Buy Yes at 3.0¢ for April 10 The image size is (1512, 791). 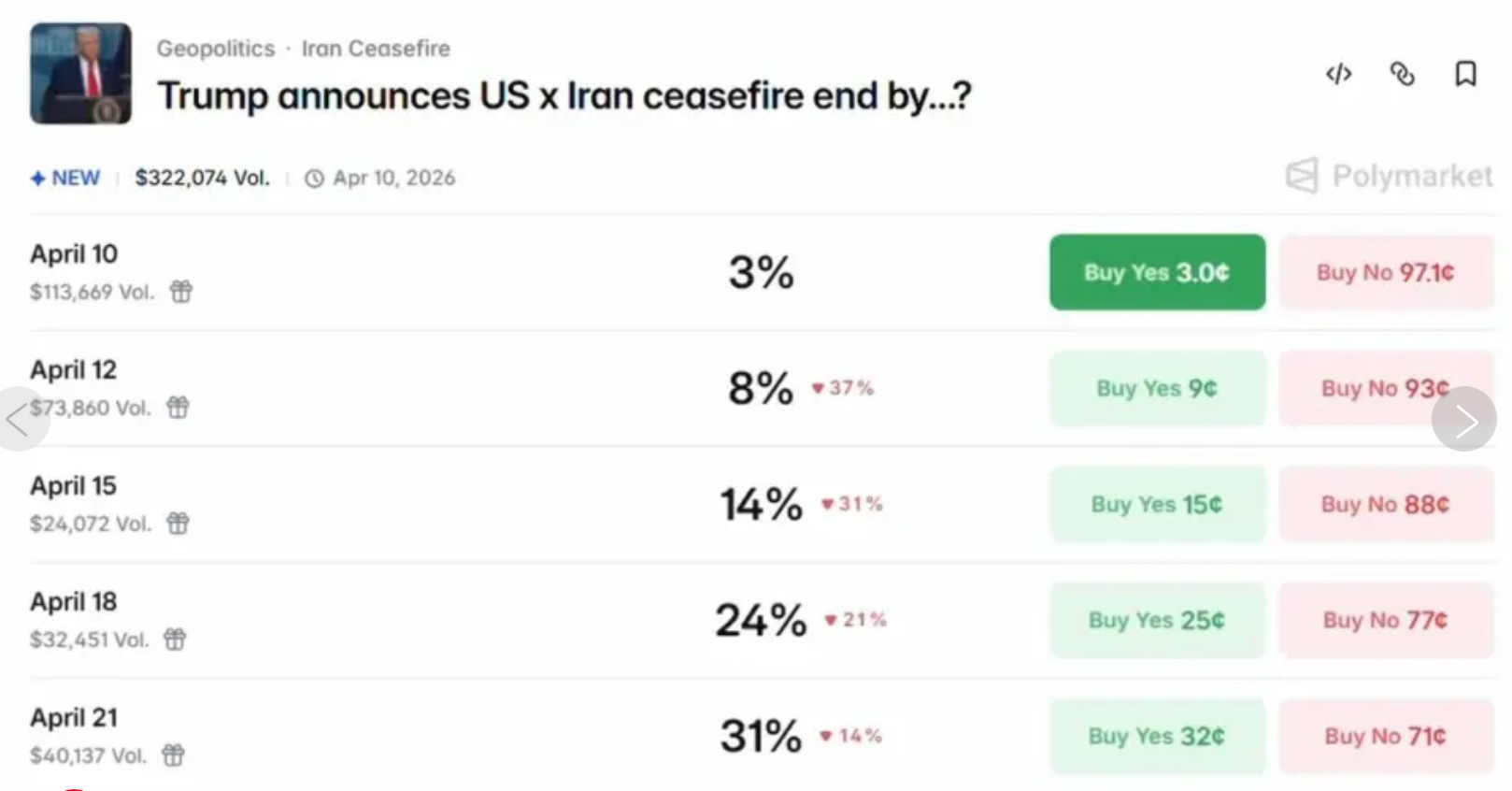(x=1157, y=272)
